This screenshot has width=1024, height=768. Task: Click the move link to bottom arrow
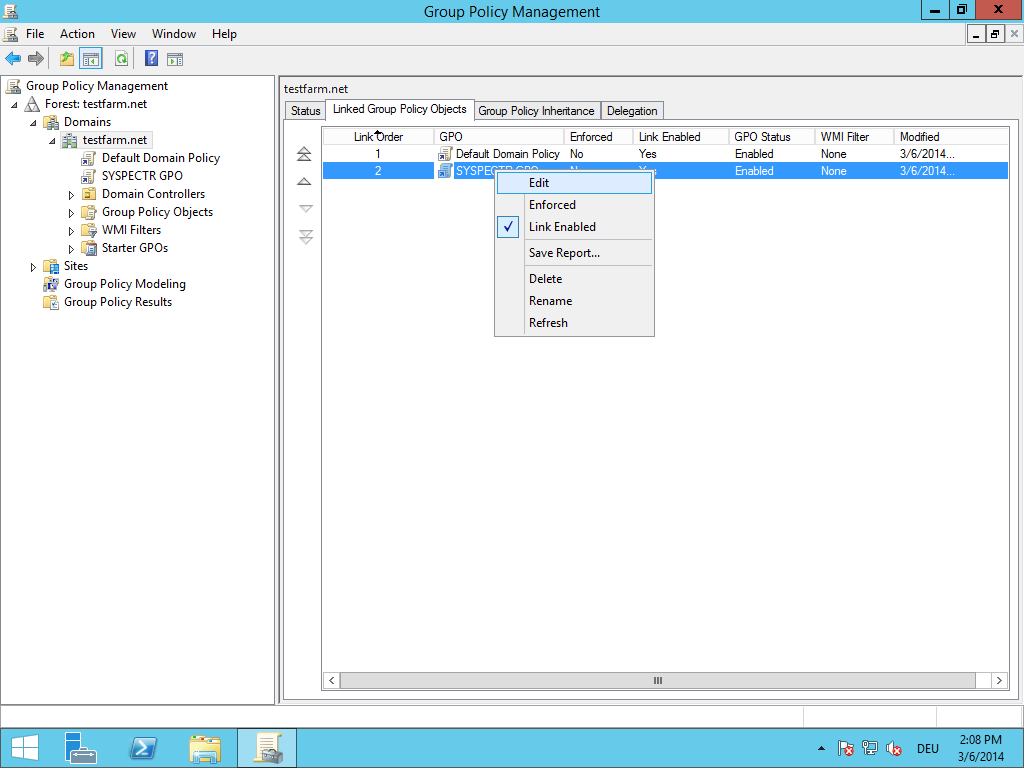(x=305, y=236)
